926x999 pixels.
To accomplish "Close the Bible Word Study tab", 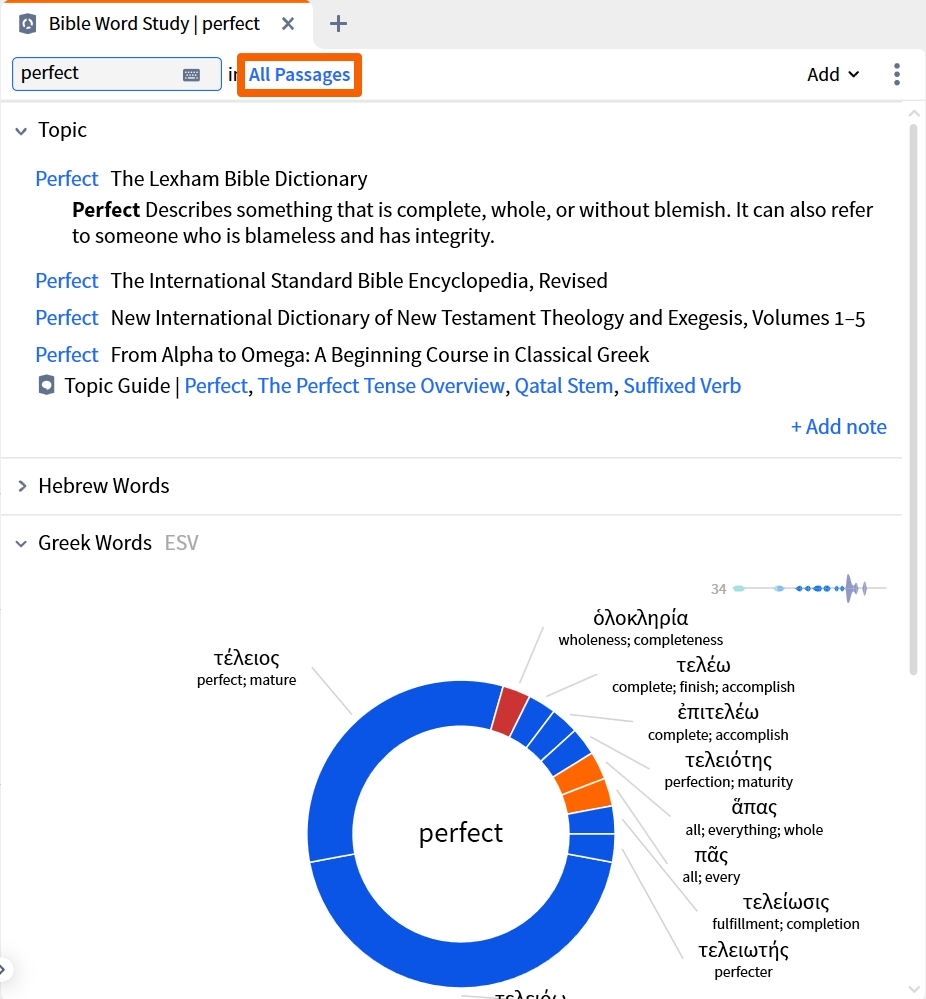I will coord(288,24).
